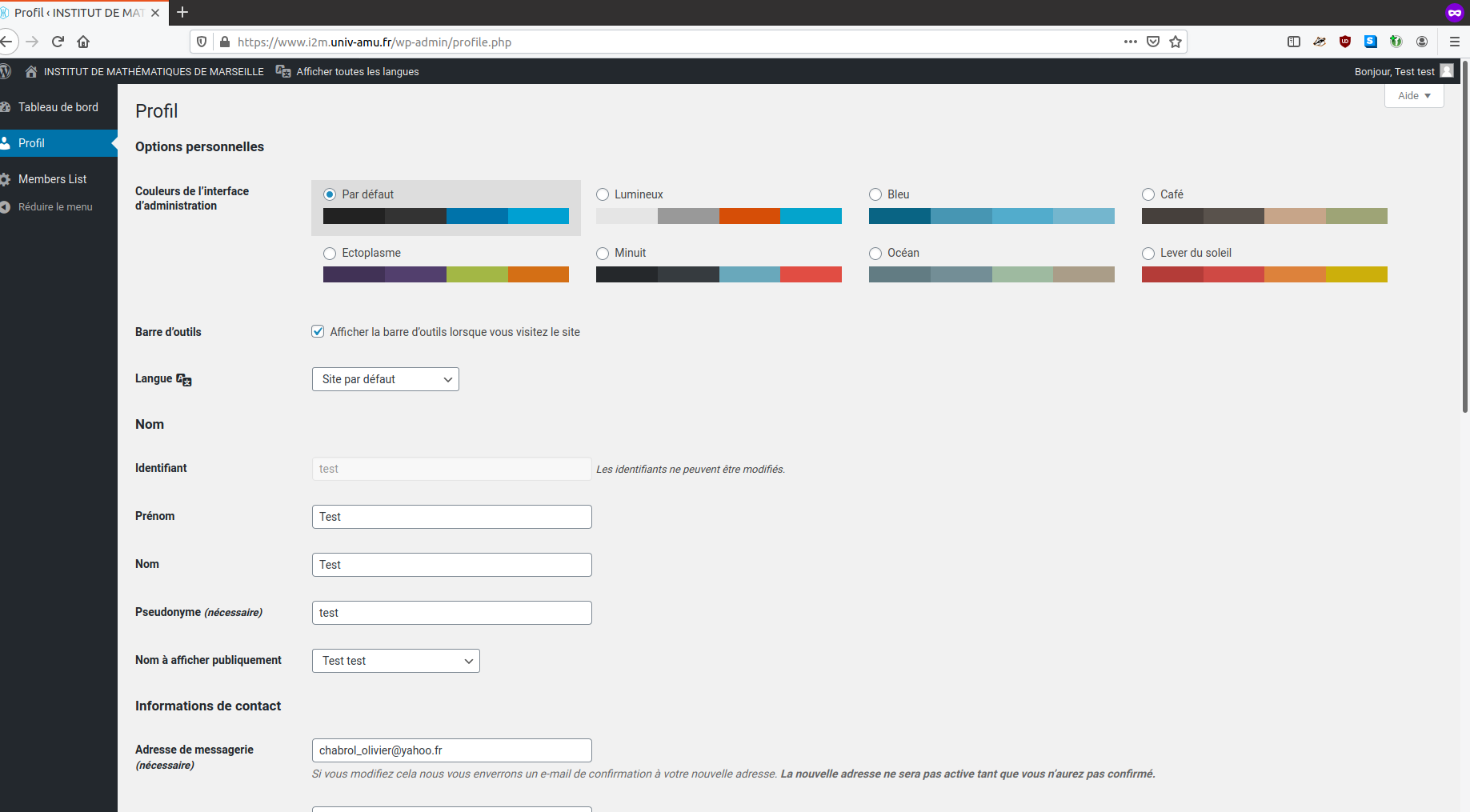Click the Lever du soleil color palette

point(1264,274)
